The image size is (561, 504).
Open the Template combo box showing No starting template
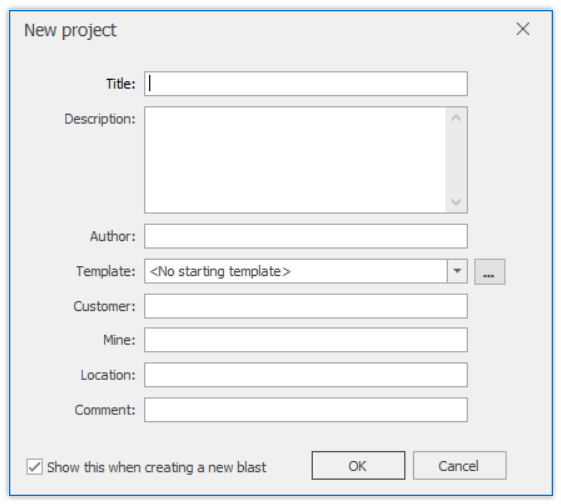point(296,271)
